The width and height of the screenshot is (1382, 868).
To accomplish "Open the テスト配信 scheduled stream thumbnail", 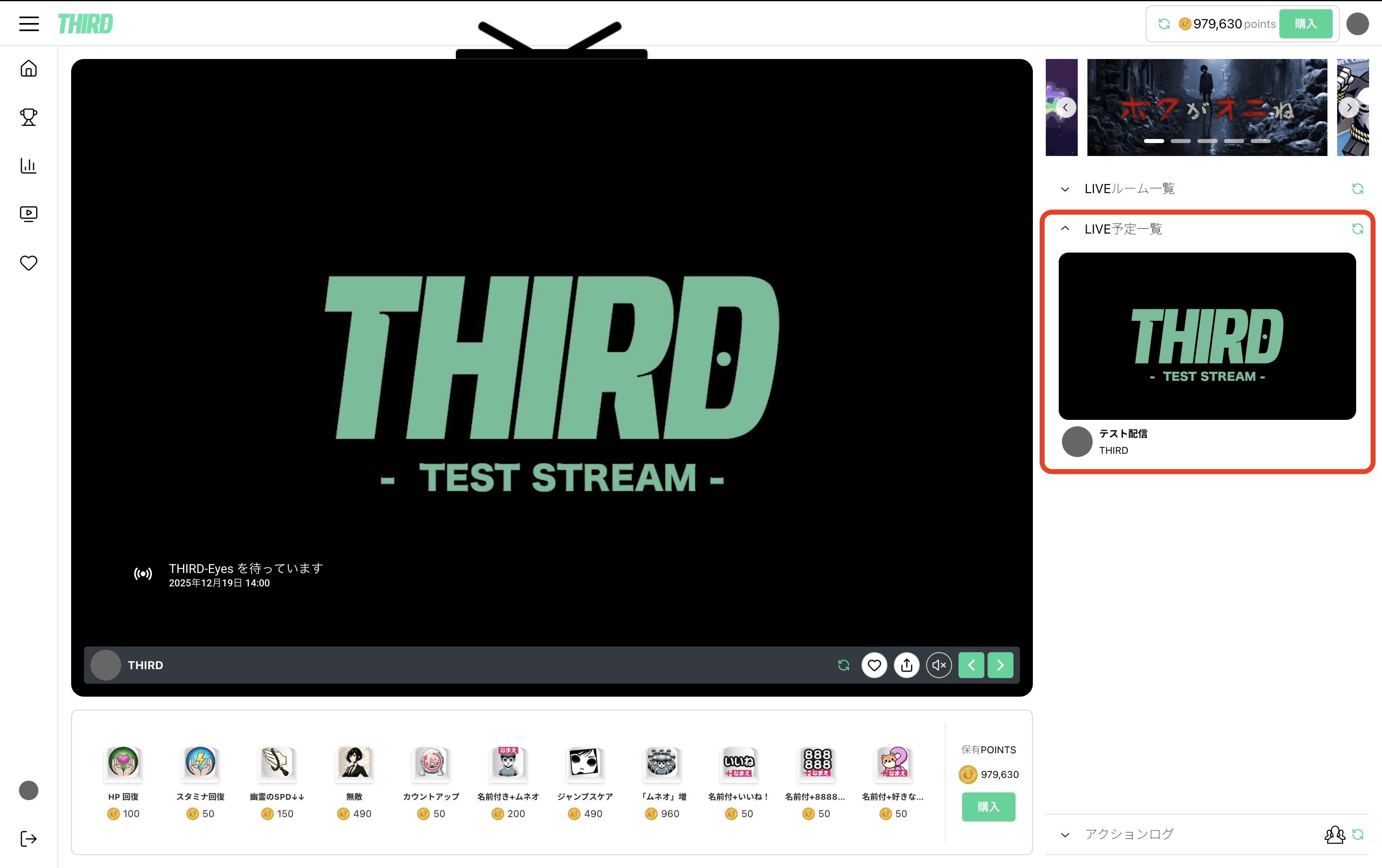I will tap(1206, 336).
